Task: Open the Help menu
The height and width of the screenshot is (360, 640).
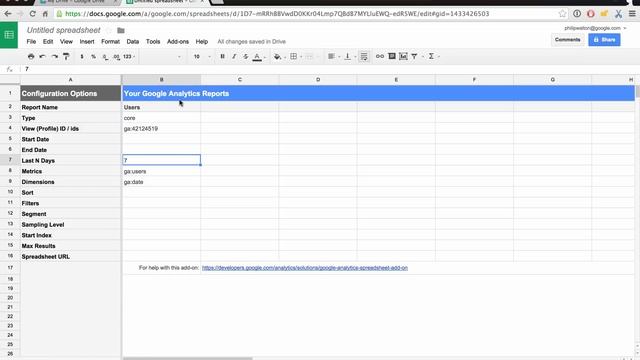Action: (202, 42)
